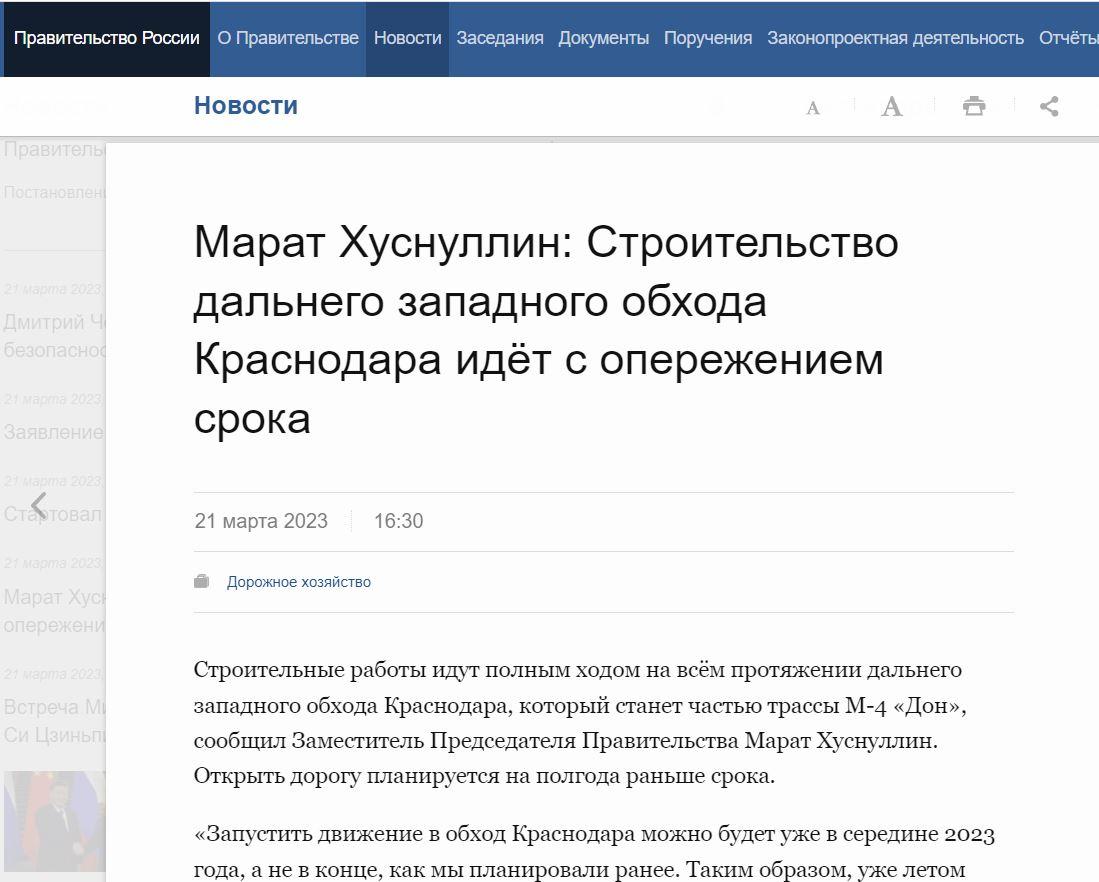The width and height of the screenshot is (1099, 882).
Task: Go to Правительство России home
Action: pos(107,39)
